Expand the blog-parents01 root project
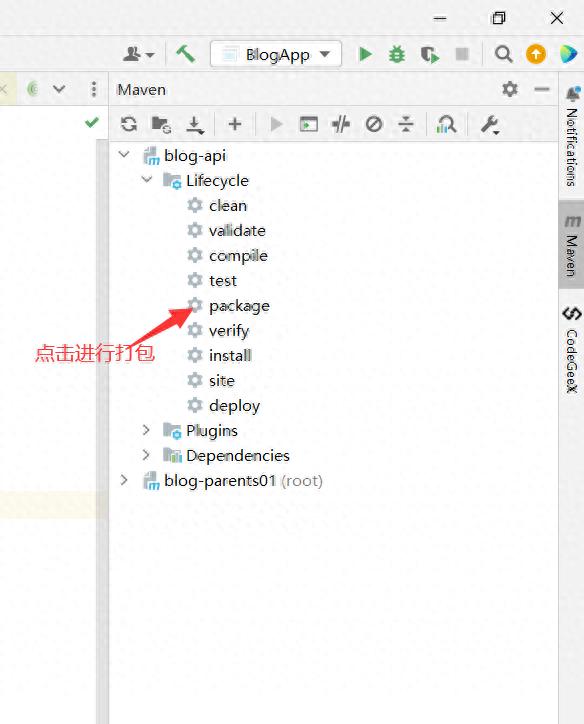 click(x=124, y=480)
